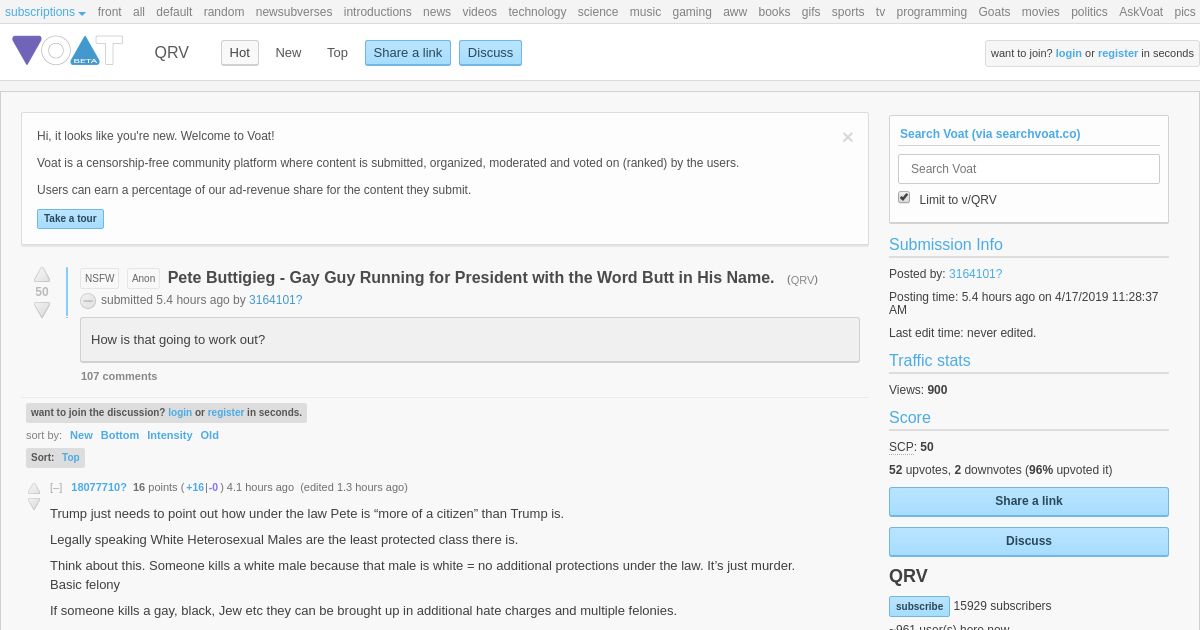Switch to the New tab
The width and height of the screenshot is (1200, 630).
tap(288, 53)
